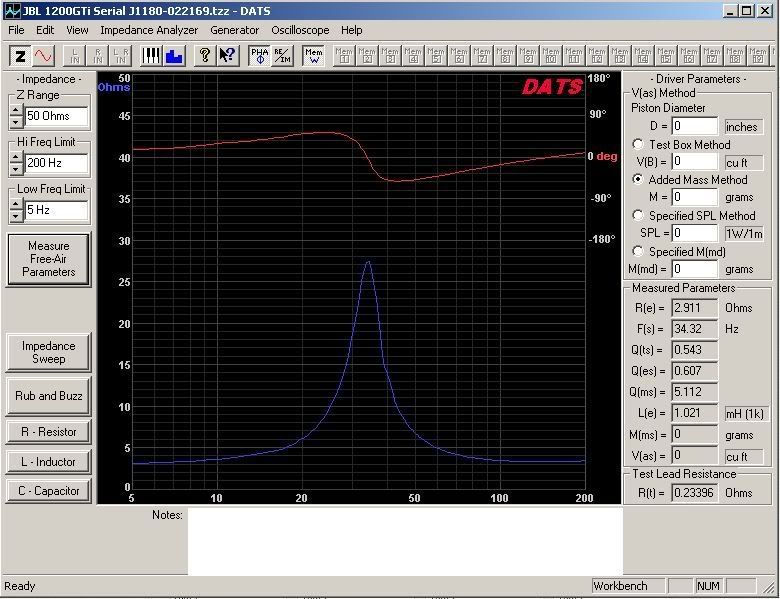Open the Edit menu
This screenshot has height=599, width=780.
45,30
